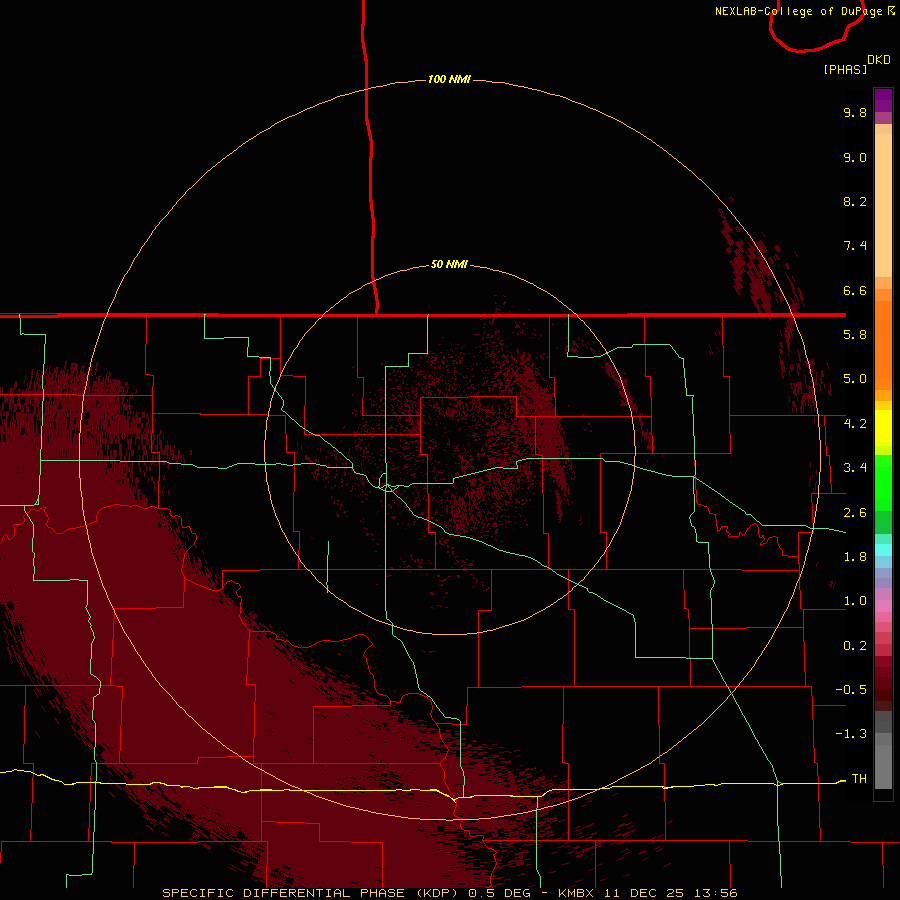This screenshot has height=900, width=900.
Task: Click the Specific Differential Phase (KDP) title text
Action: [313, 893]
